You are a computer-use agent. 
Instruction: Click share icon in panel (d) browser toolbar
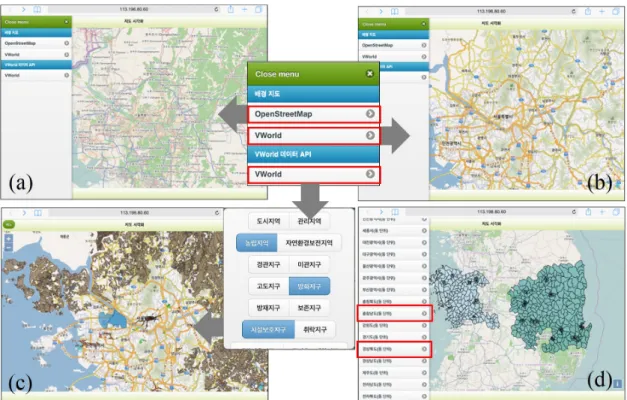pyautogui.click(x=588, y=212)
